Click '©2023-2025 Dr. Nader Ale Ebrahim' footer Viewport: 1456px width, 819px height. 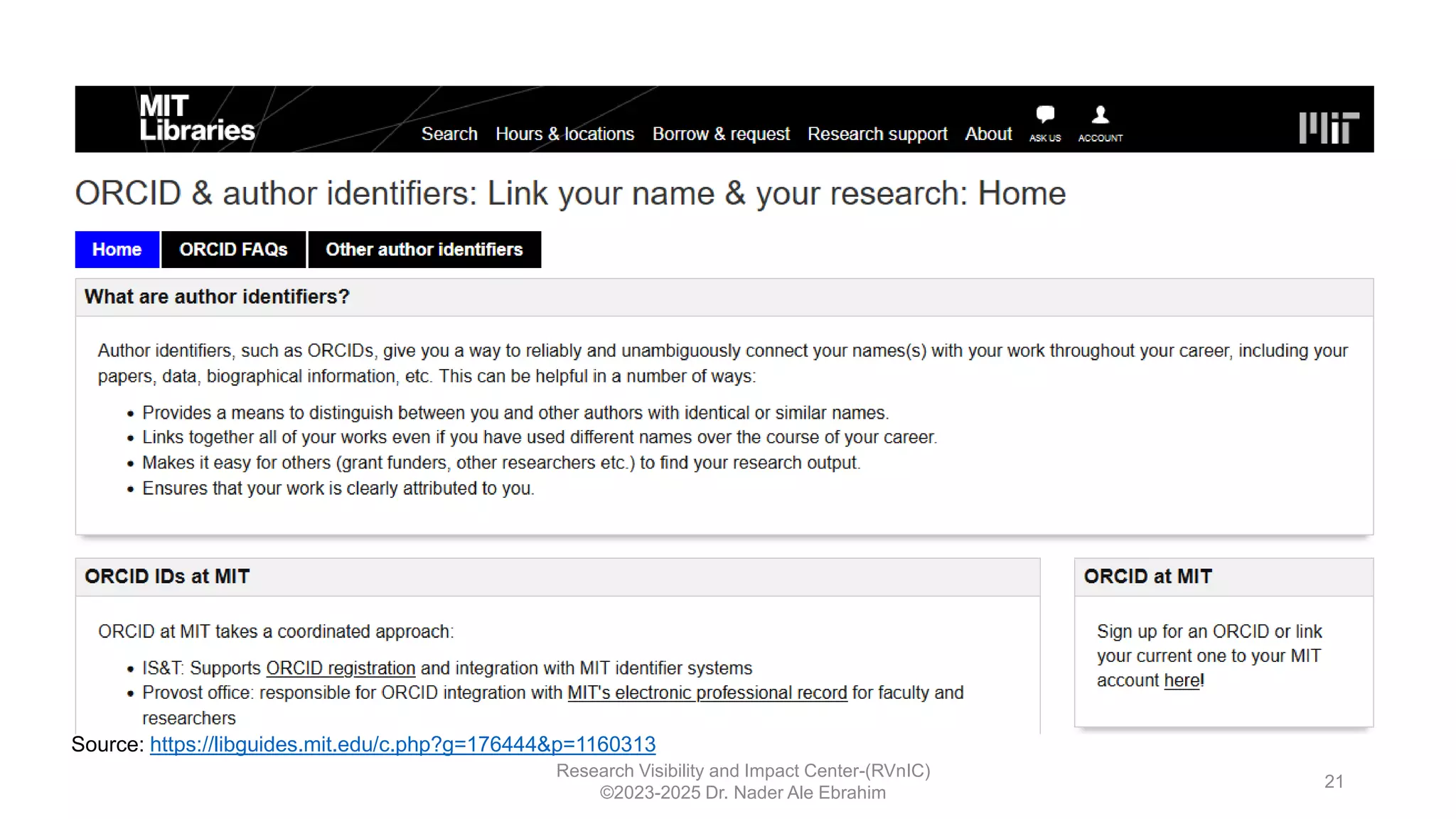coord(743,793)
